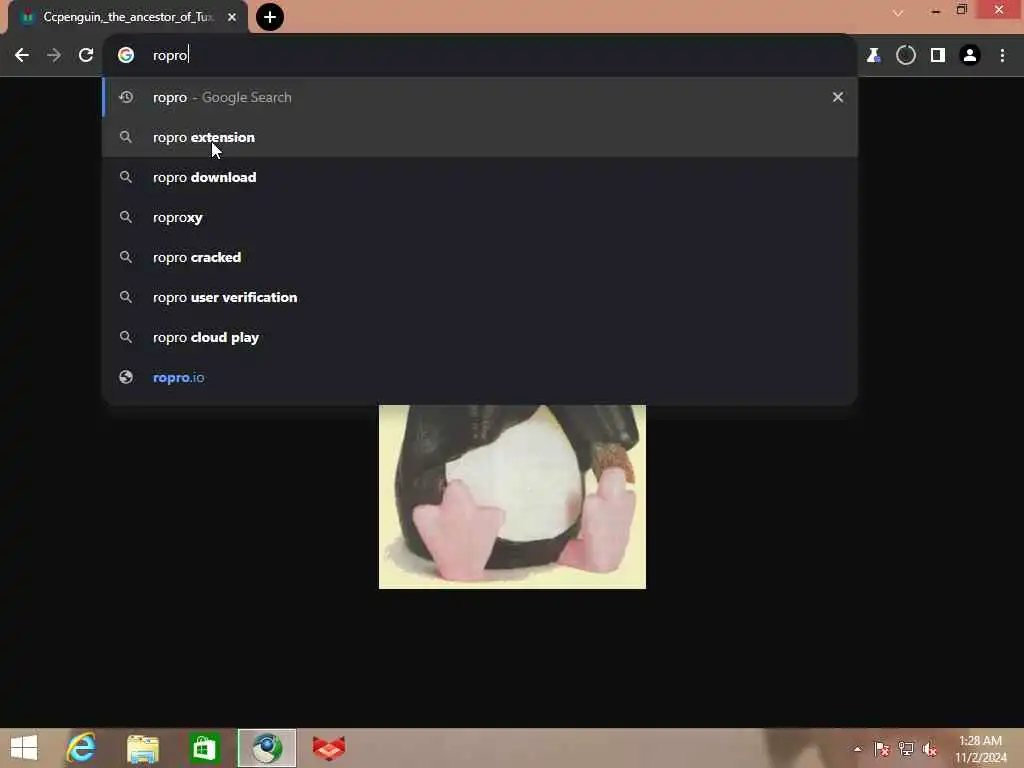This screenshot has height=768, width=1024.
Task: Launch Internet Explorer from taskbar
Action: click(81, 748)
